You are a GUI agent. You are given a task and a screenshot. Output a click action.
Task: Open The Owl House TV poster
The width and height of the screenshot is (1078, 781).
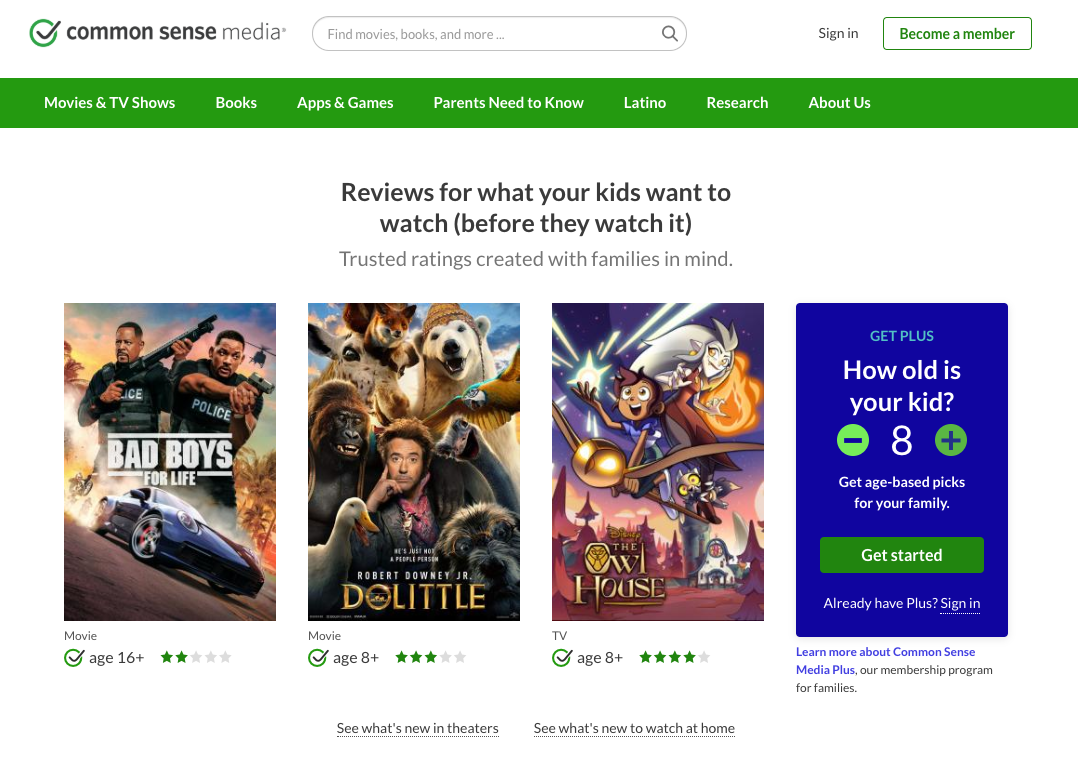click(658, 462)
